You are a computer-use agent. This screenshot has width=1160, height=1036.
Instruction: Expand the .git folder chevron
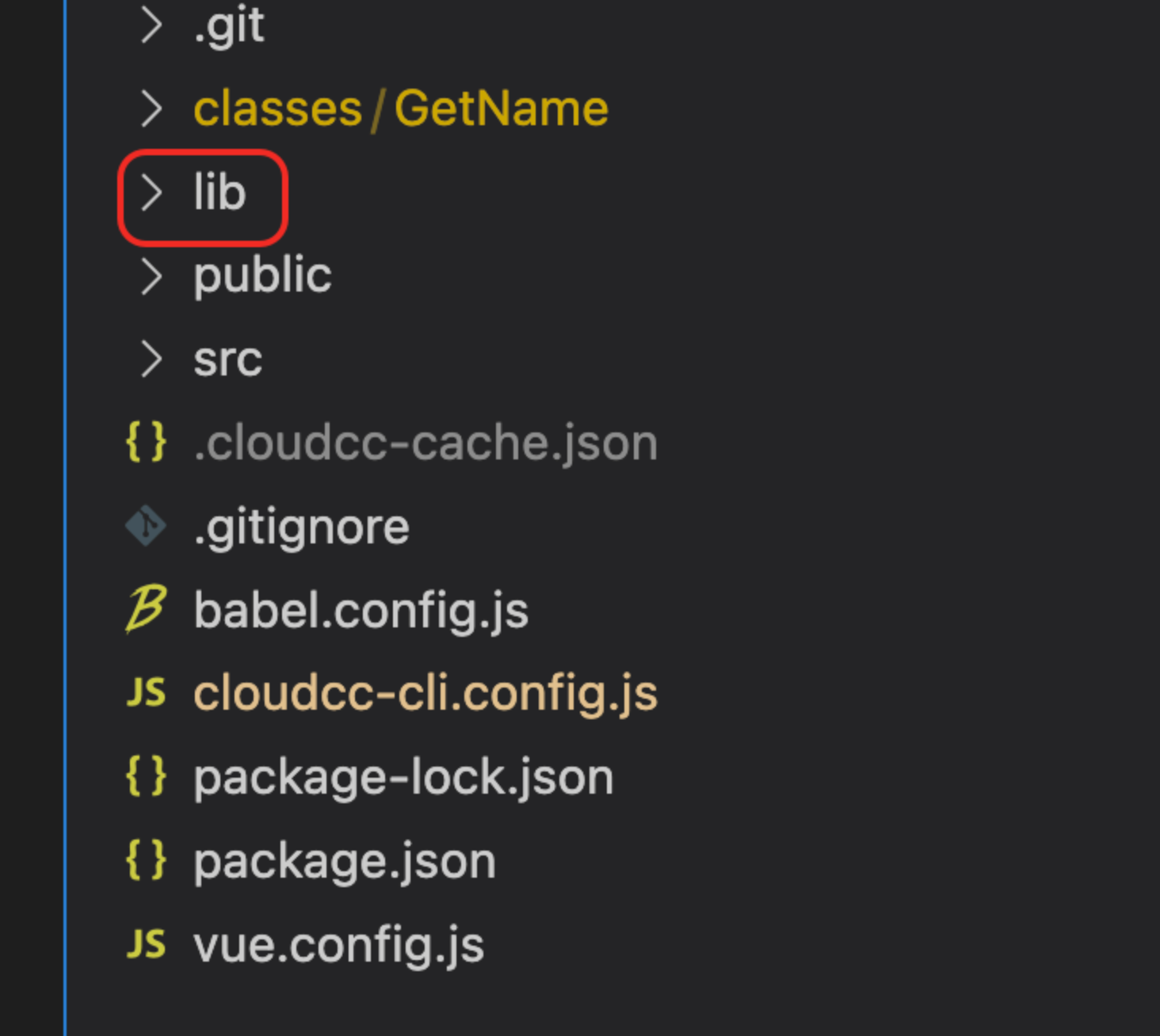(150, 25)
